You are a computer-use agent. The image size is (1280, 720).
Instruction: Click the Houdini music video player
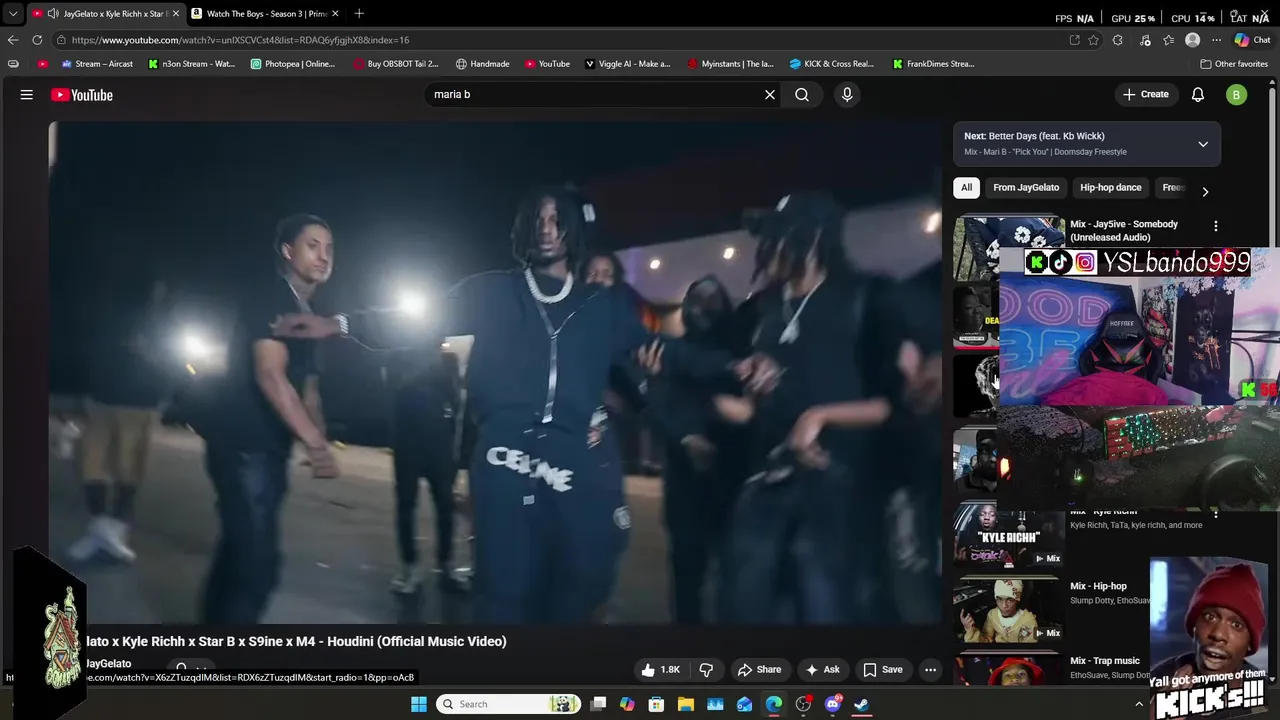[x=495, y=373]
